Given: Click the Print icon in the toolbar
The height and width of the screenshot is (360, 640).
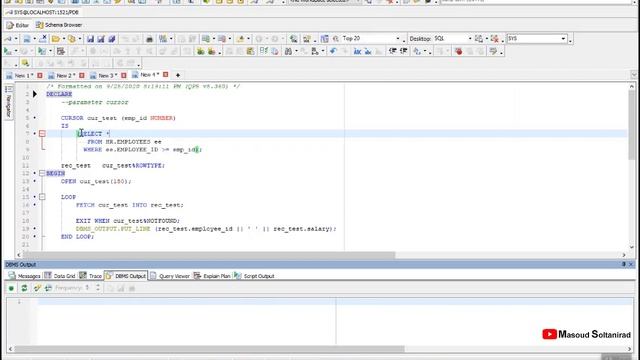Looking at the screenshot, I should pyautogui.click(x=149, y=39).
